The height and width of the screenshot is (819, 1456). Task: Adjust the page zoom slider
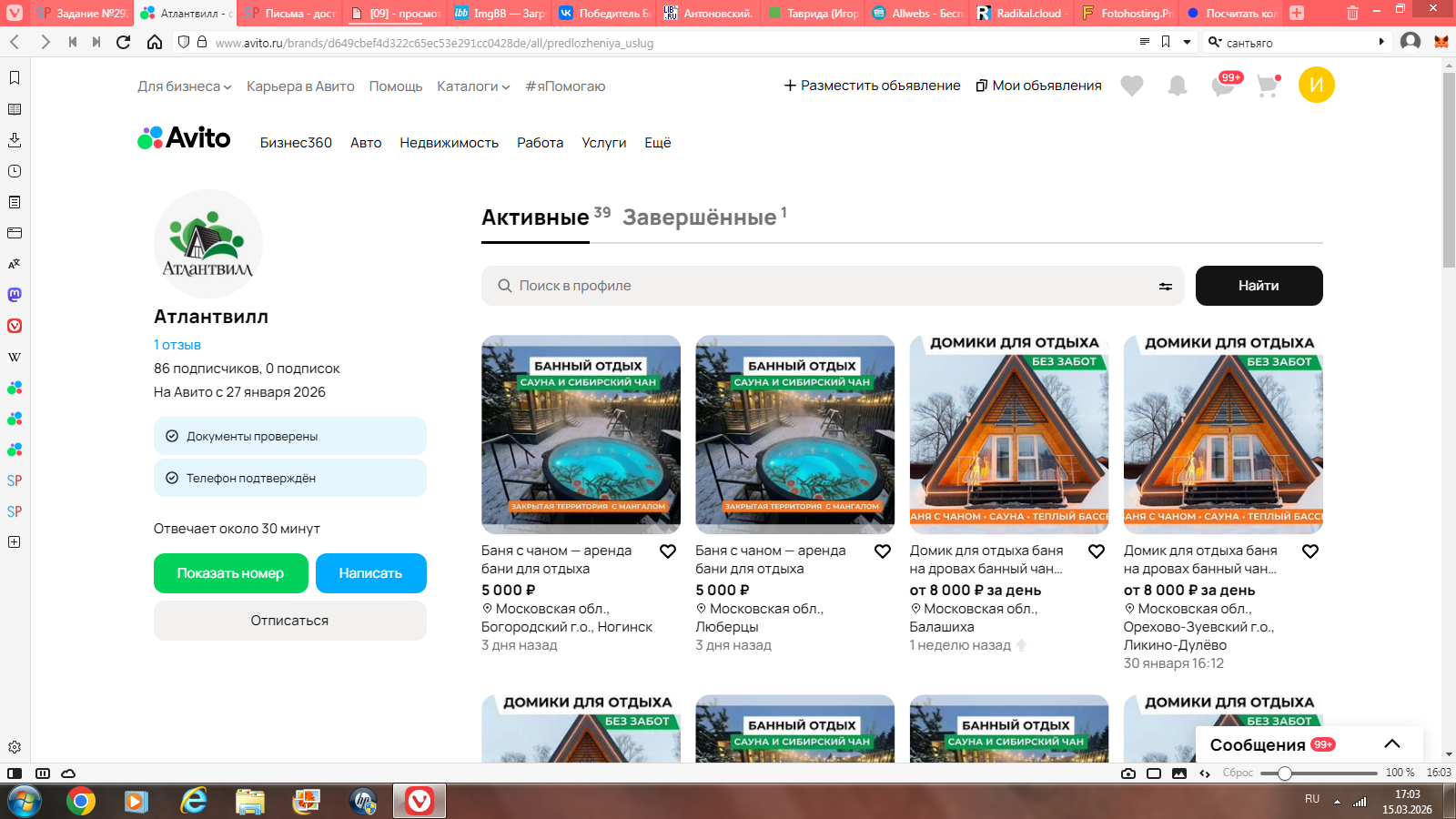click(1284, 773)
